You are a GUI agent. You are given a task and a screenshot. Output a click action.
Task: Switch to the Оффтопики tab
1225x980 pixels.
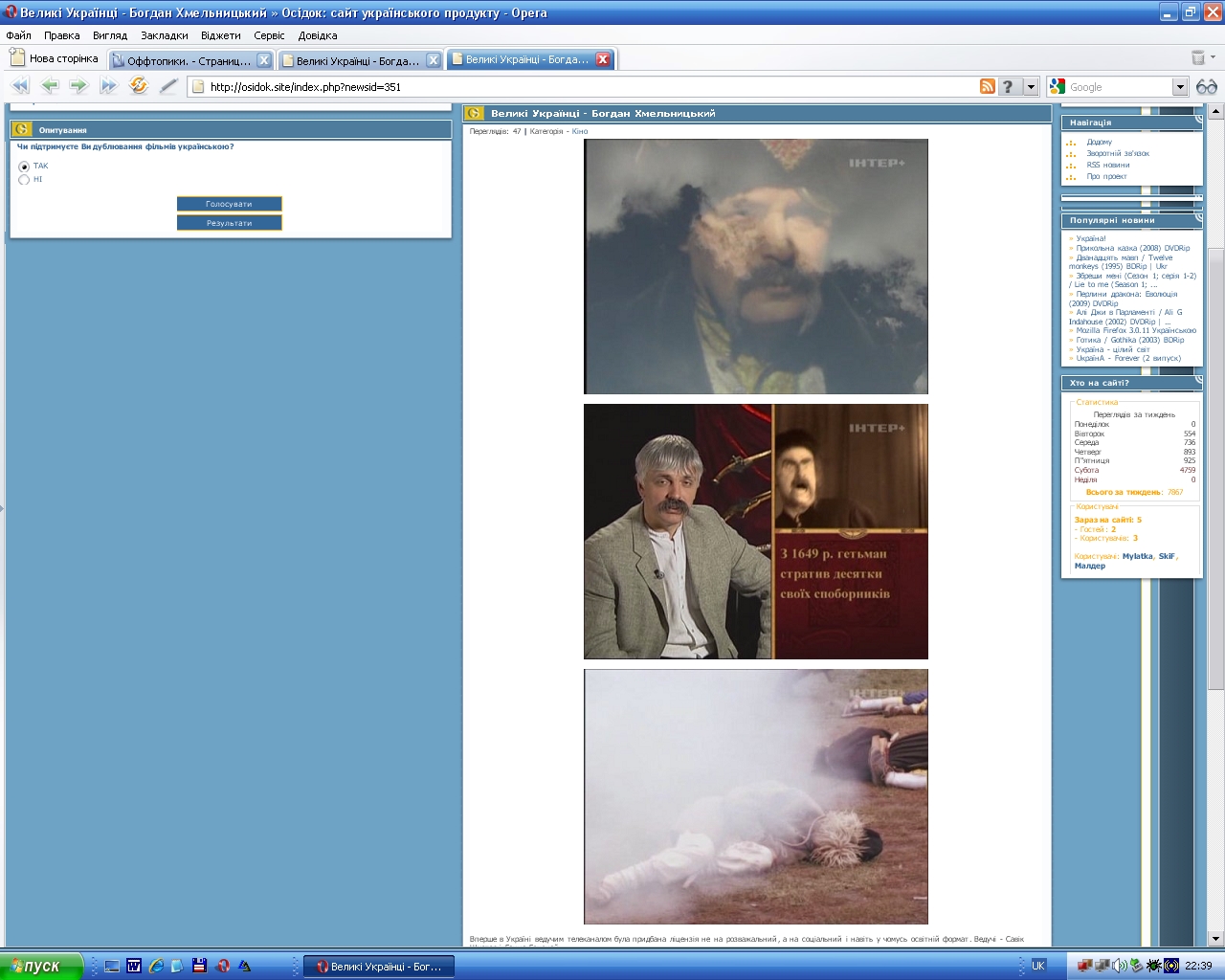click(188, 60)
